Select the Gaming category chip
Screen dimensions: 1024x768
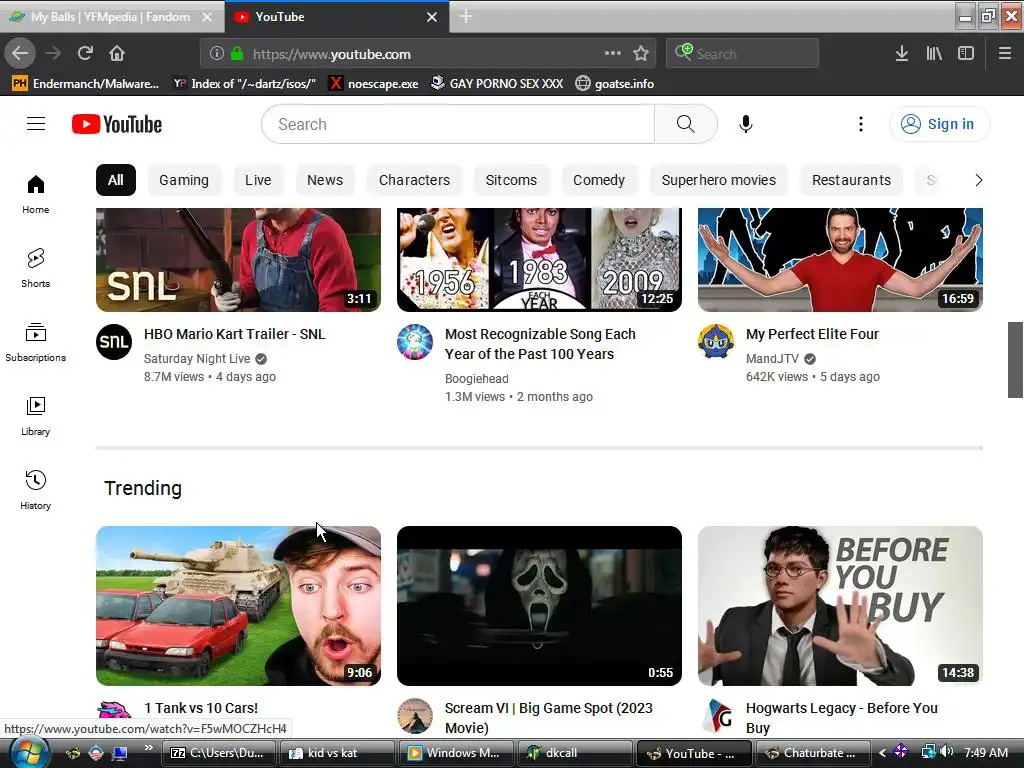(x=184, y=180)
